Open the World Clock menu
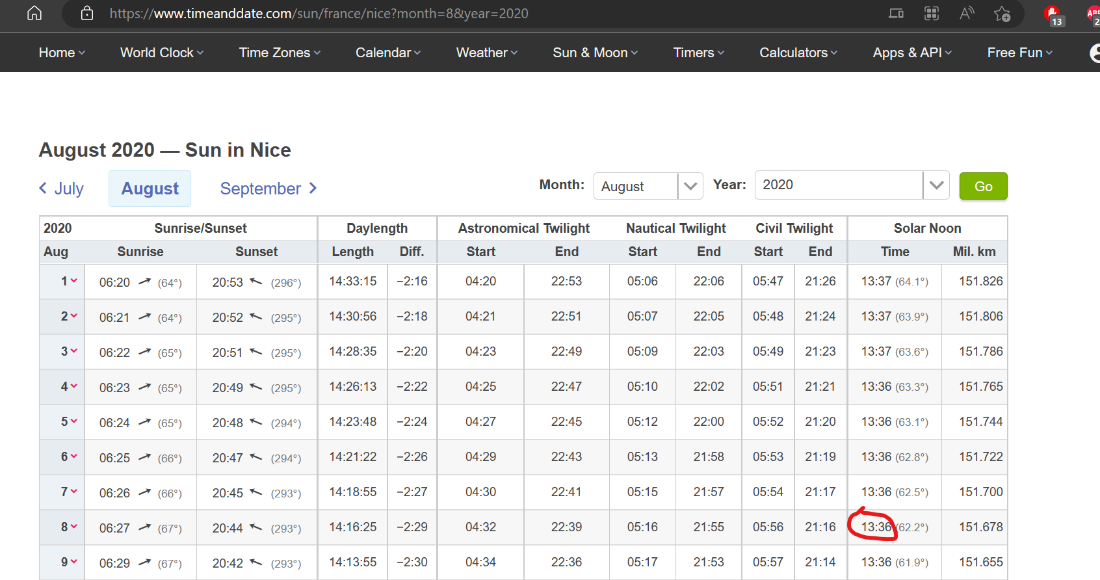The image size is (1100, 580). tap(161, 53)
